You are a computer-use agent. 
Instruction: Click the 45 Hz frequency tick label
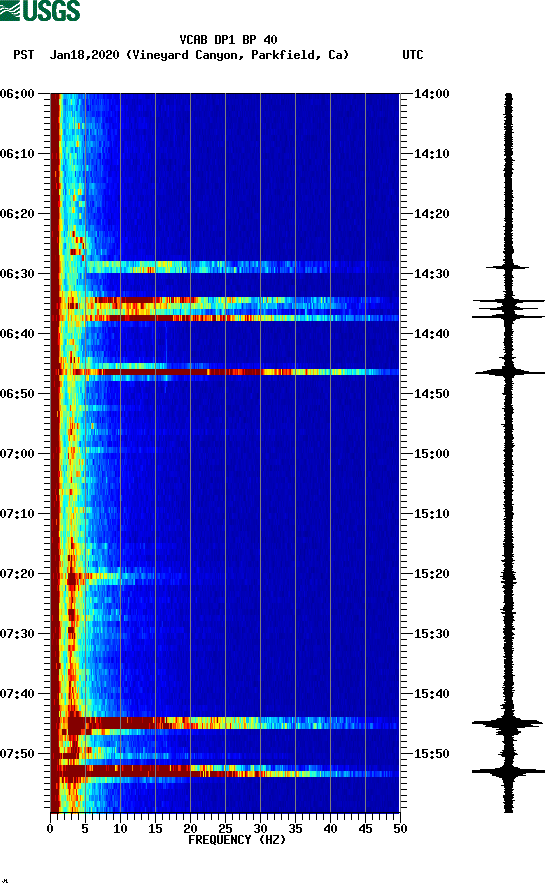click(x=365, y=829)
